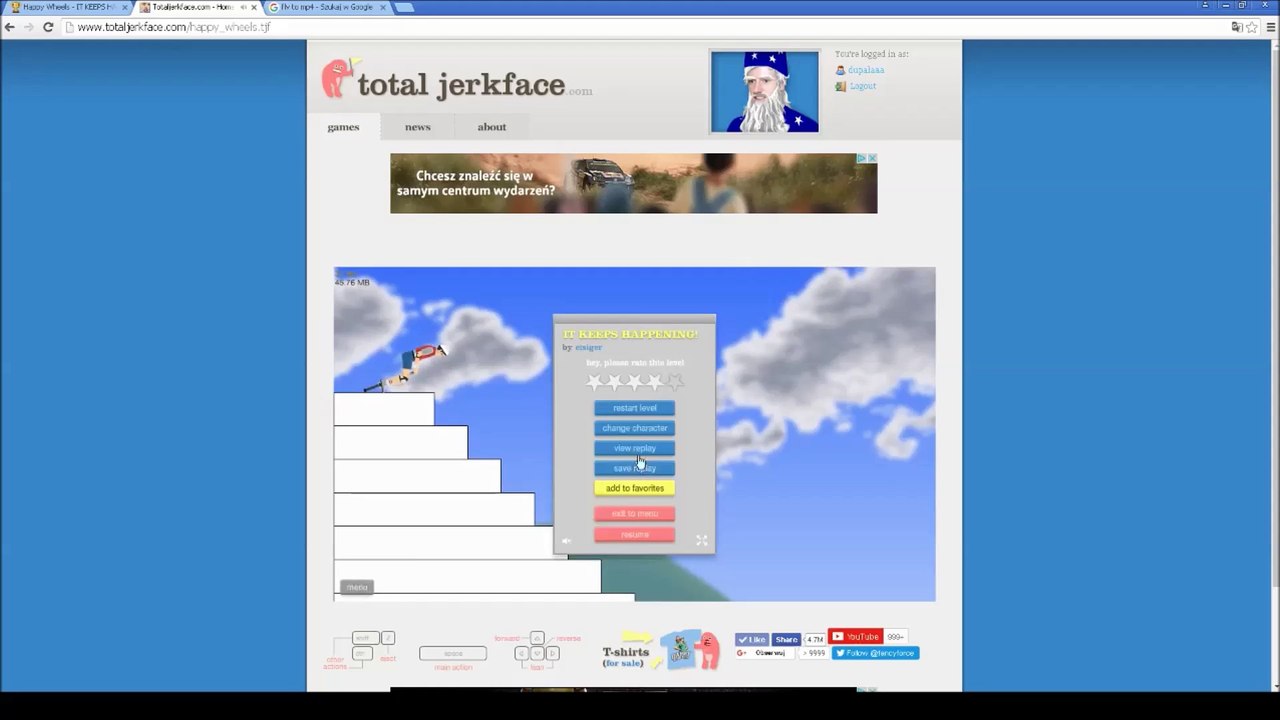Focus the address bar URL field
Screen dimensions: 1280x720
[x=650, y=27]
